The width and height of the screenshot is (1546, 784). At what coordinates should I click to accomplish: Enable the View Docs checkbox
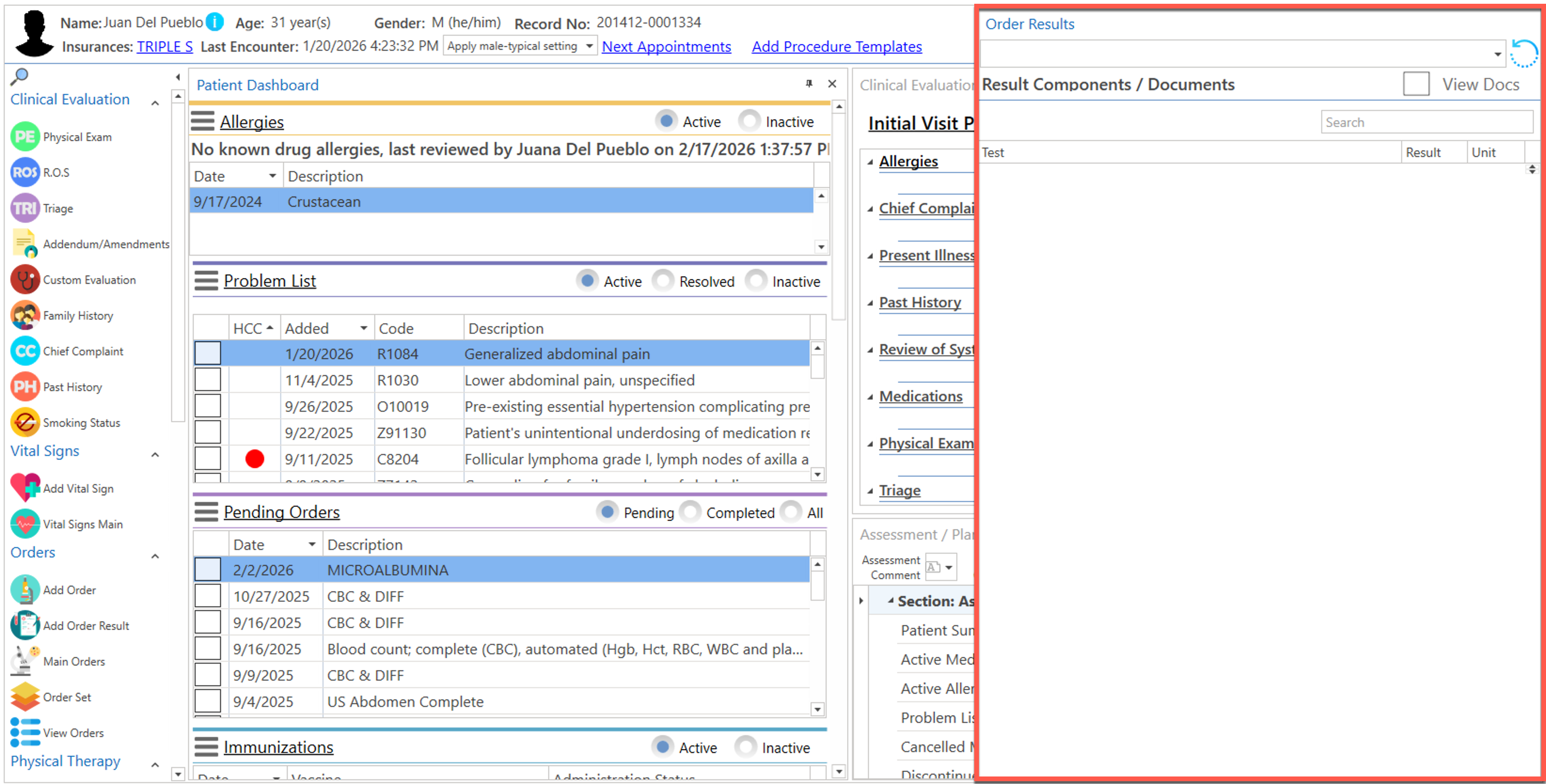pyautogui.click(x=1415, y=84)
